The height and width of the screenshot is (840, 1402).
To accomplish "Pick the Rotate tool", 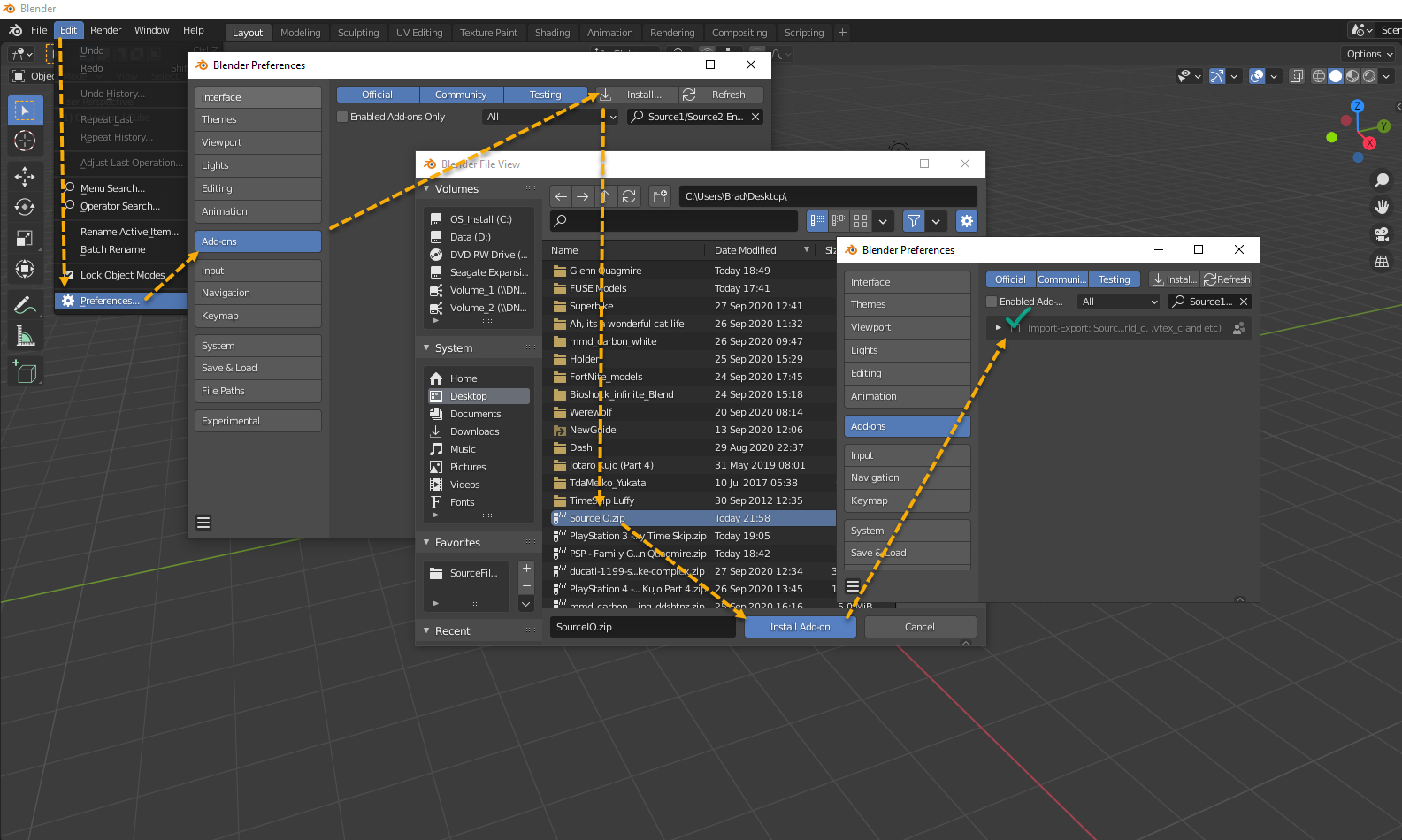I will point(25,207).
